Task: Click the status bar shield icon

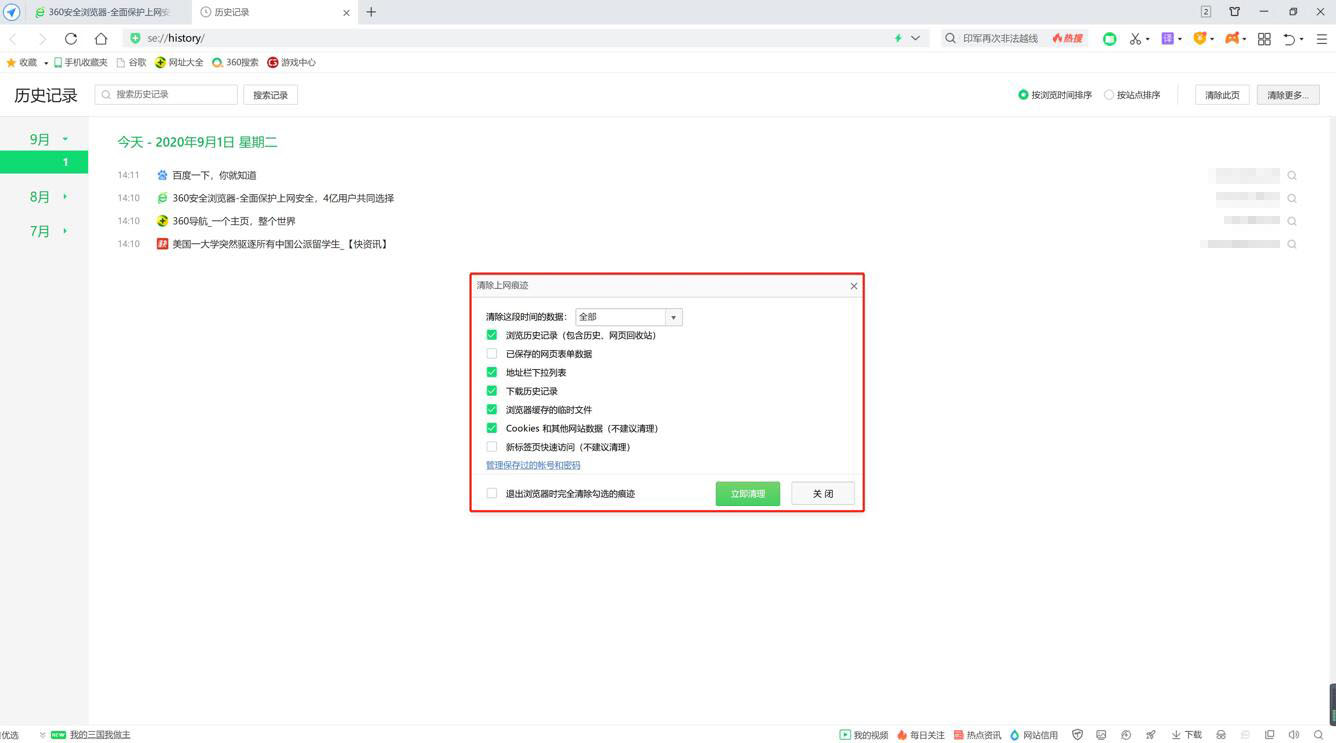Action: [1077, 735]
